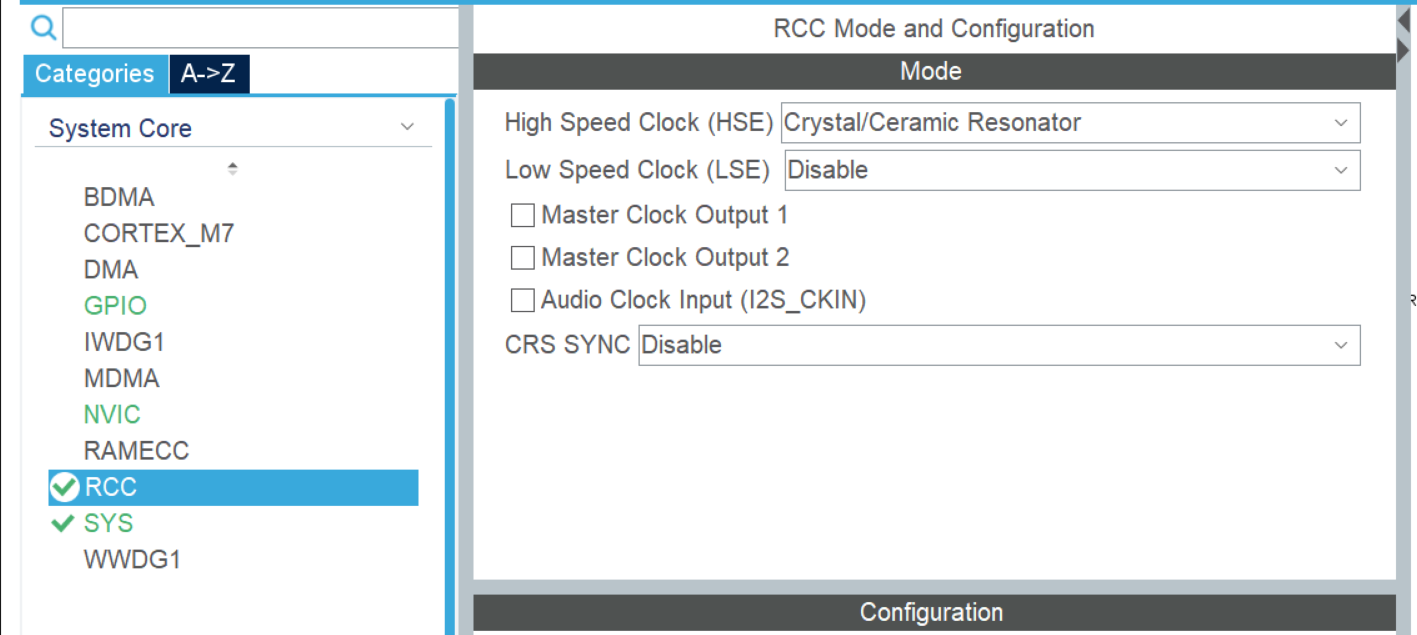The height and width of the screenshot is (635, 1417).
Task: Click the search magnifier icon
Action: click(44, 28)
